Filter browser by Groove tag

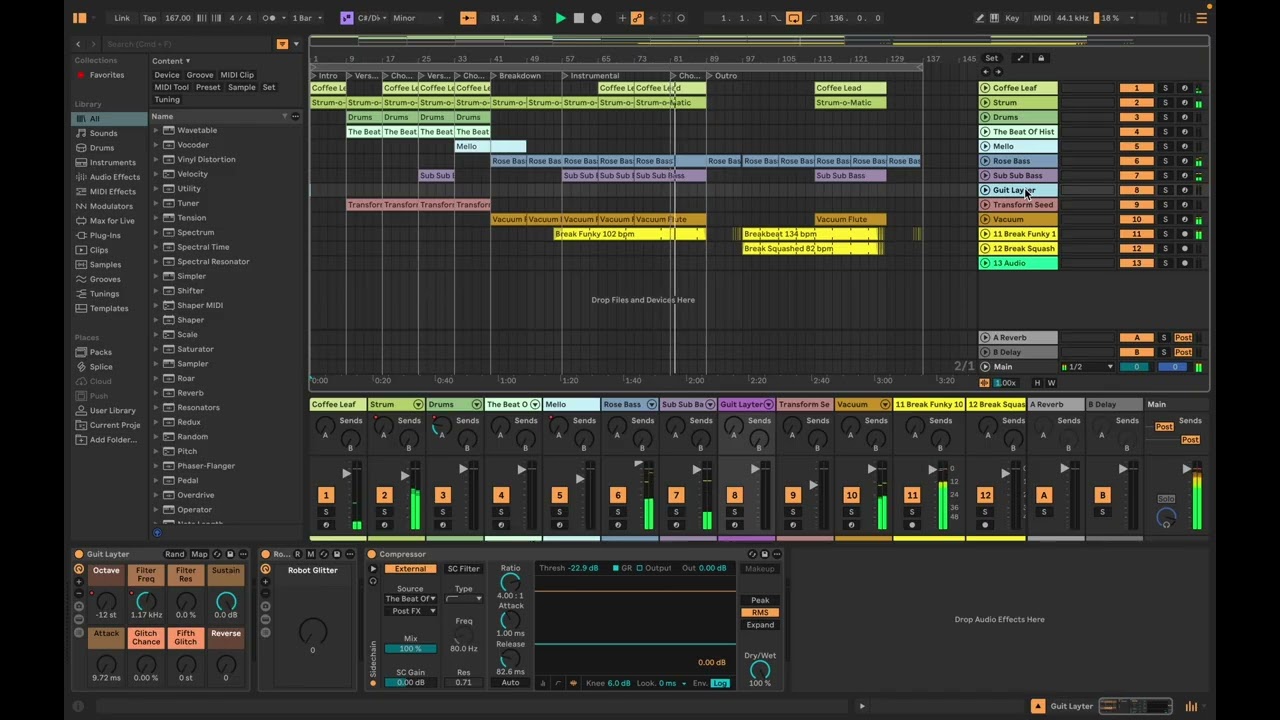[x=200, y=75]
